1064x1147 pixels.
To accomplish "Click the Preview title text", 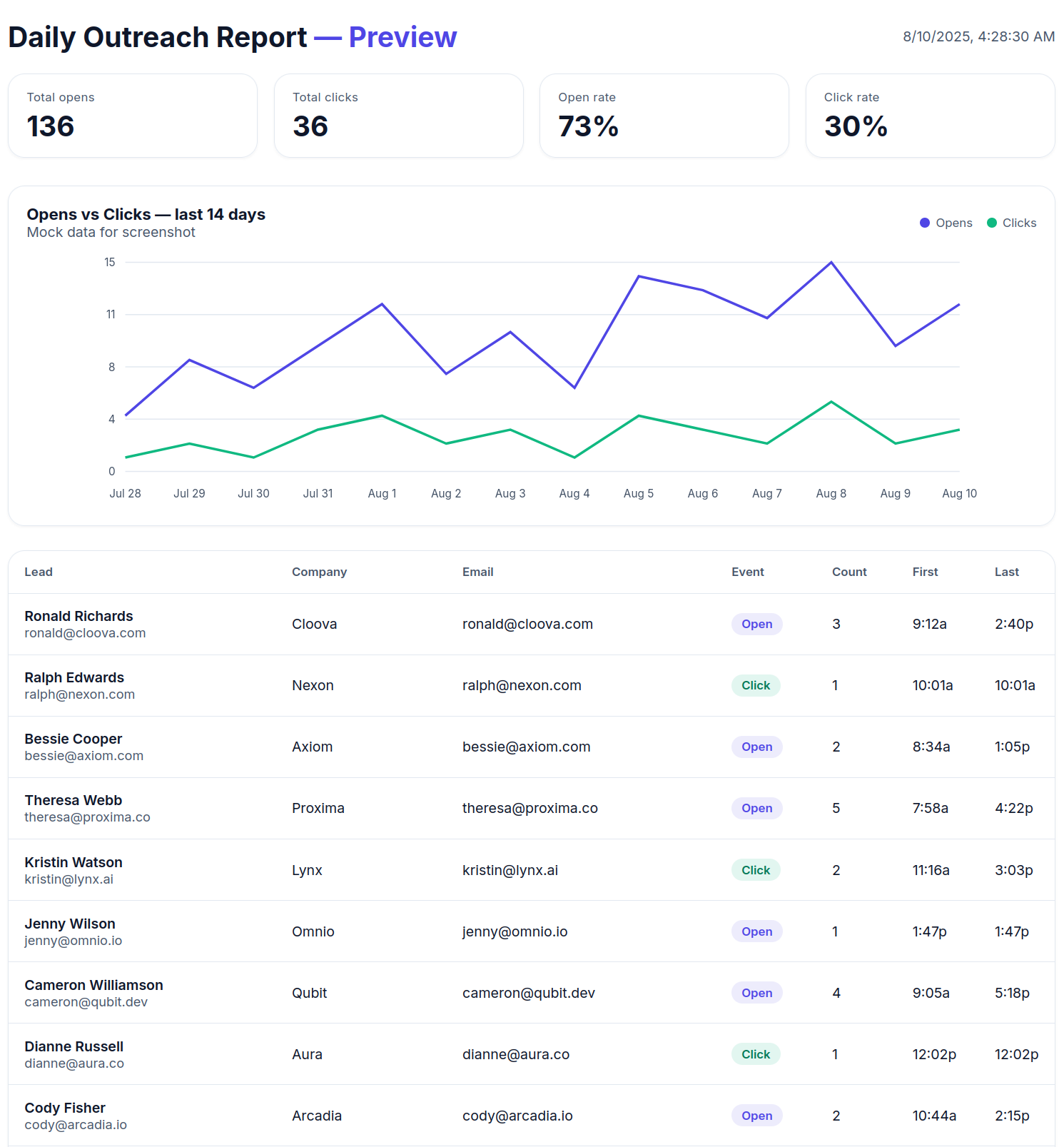I will [x=402, y=37].
